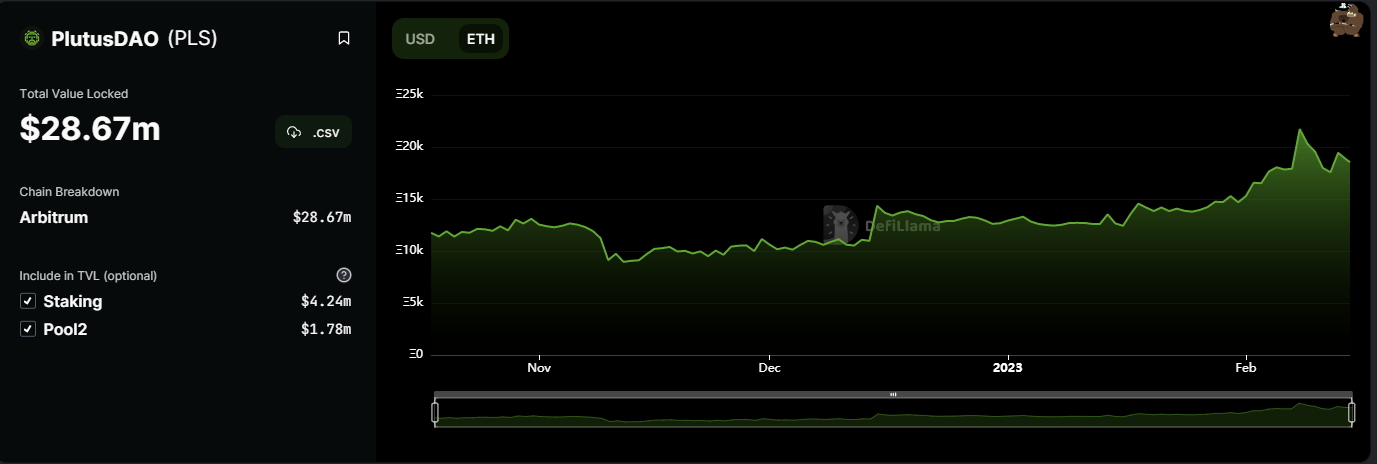Image resolution: width=1377 pixels, height=464 pixels.
Task: Click the chart peak in February
Action: pyautogui.click(x=1300, y=130)
